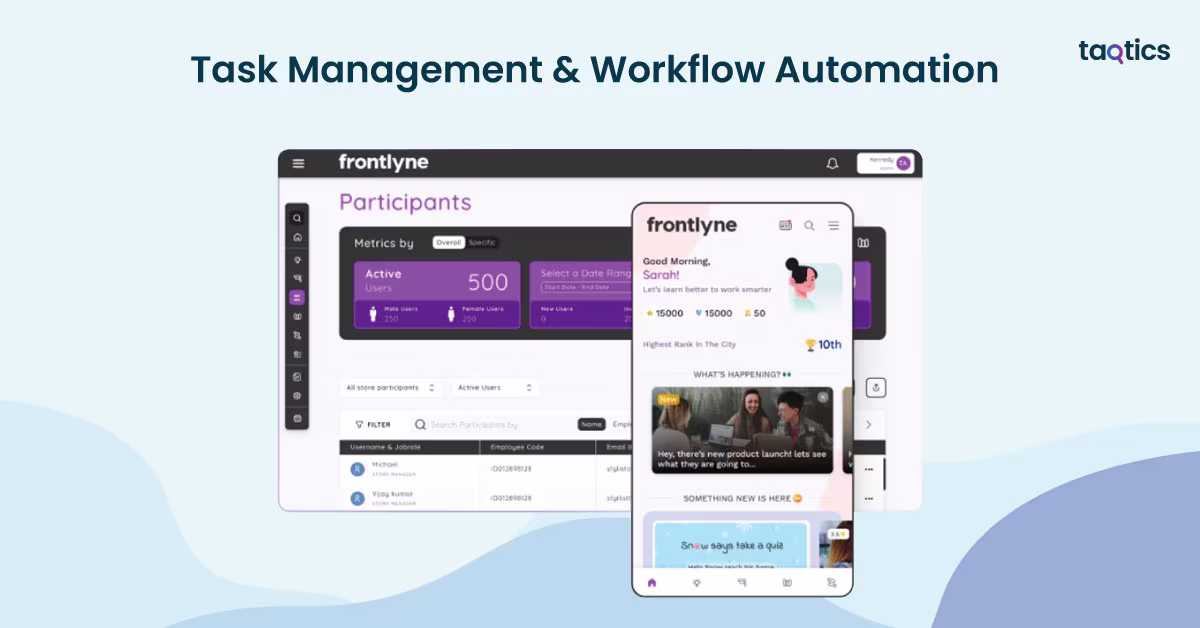
Task: Tap the lightbulb tab in mobile bottom bar
Action: click(x=697, y=582)
